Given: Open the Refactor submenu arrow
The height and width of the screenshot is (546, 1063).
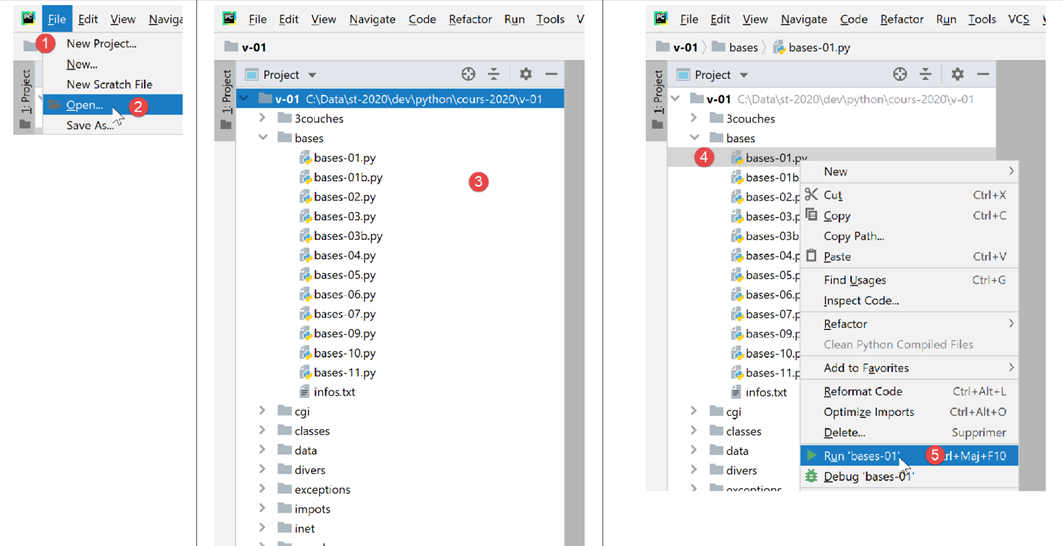Looking at the screenshot, I should coord(1011,324).
